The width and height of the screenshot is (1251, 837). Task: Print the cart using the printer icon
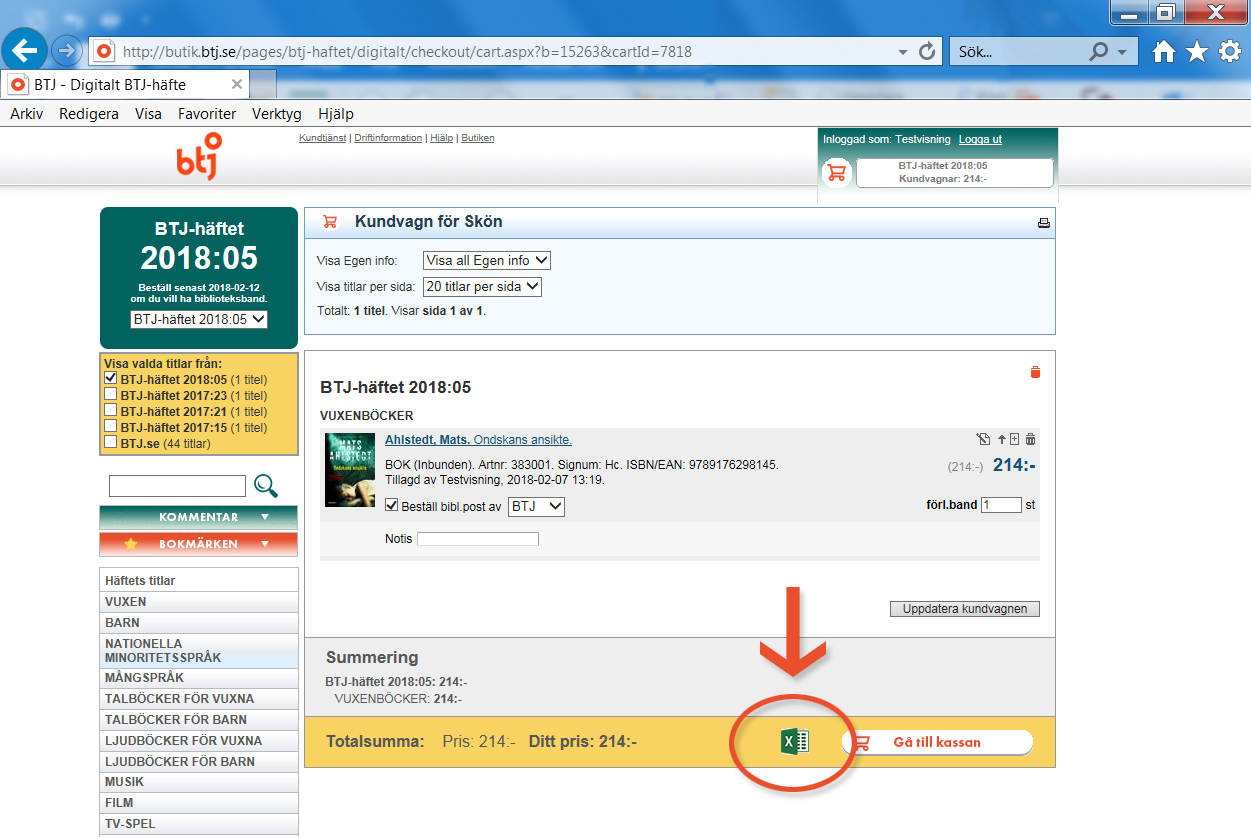tap(1044, 223)
